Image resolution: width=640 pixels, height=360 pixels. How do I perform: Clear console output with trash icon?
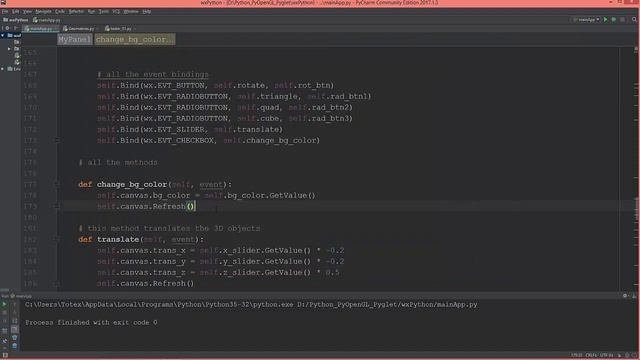14,346
